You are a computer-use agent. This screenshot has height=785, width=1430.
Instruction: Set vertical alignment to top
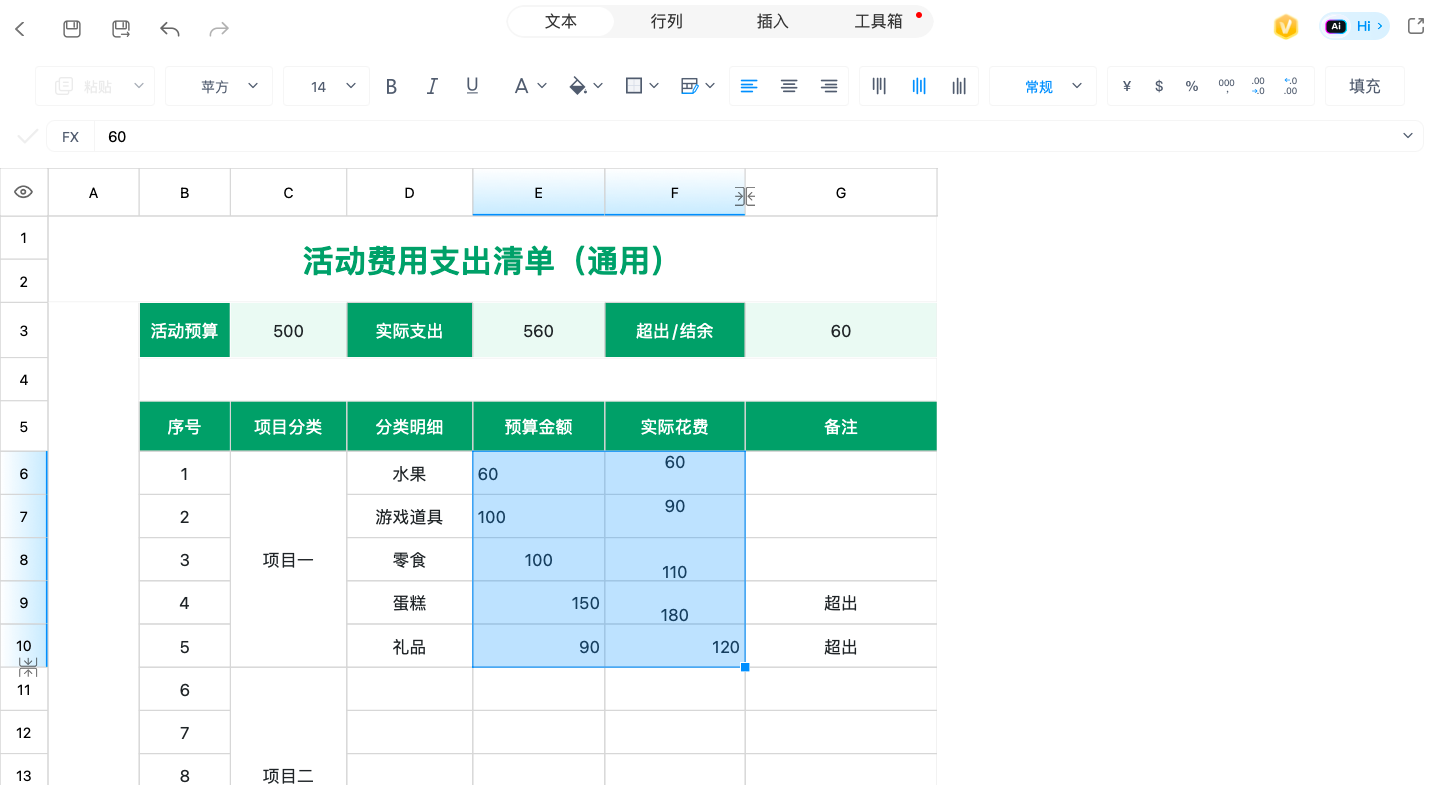[x=879, y=87]
